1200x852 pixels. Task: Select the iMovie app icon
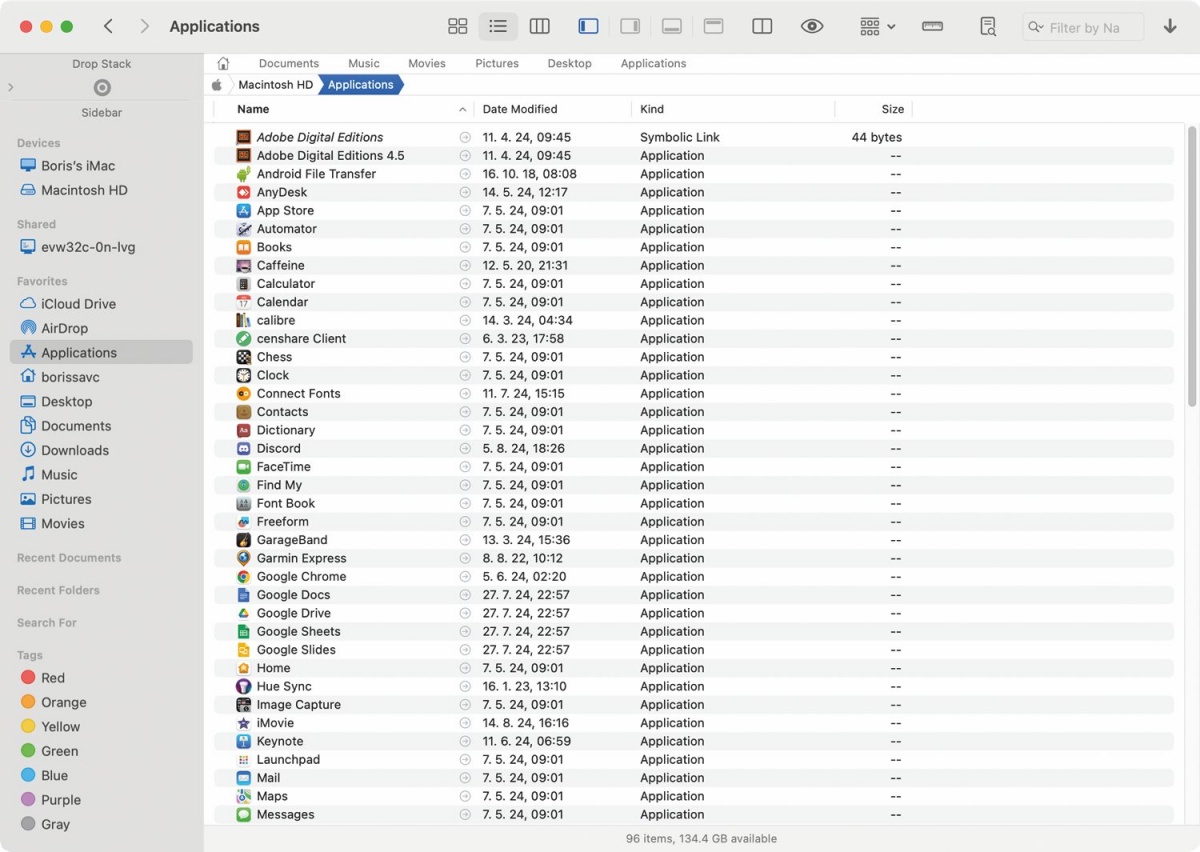(x=243, y=723)
